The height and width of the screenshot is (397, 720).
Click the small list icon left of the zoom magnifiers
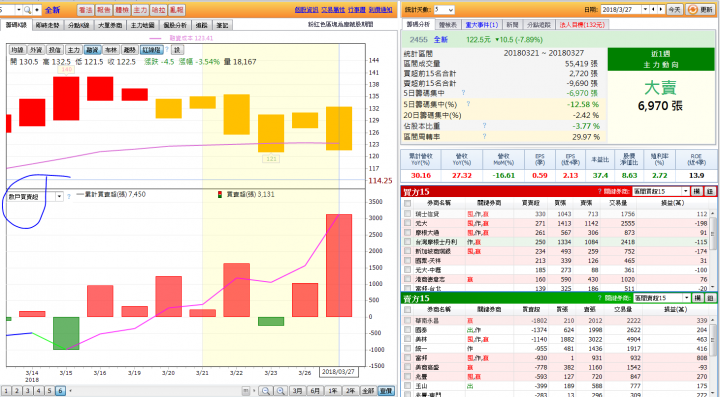click(x=246, y=391)
